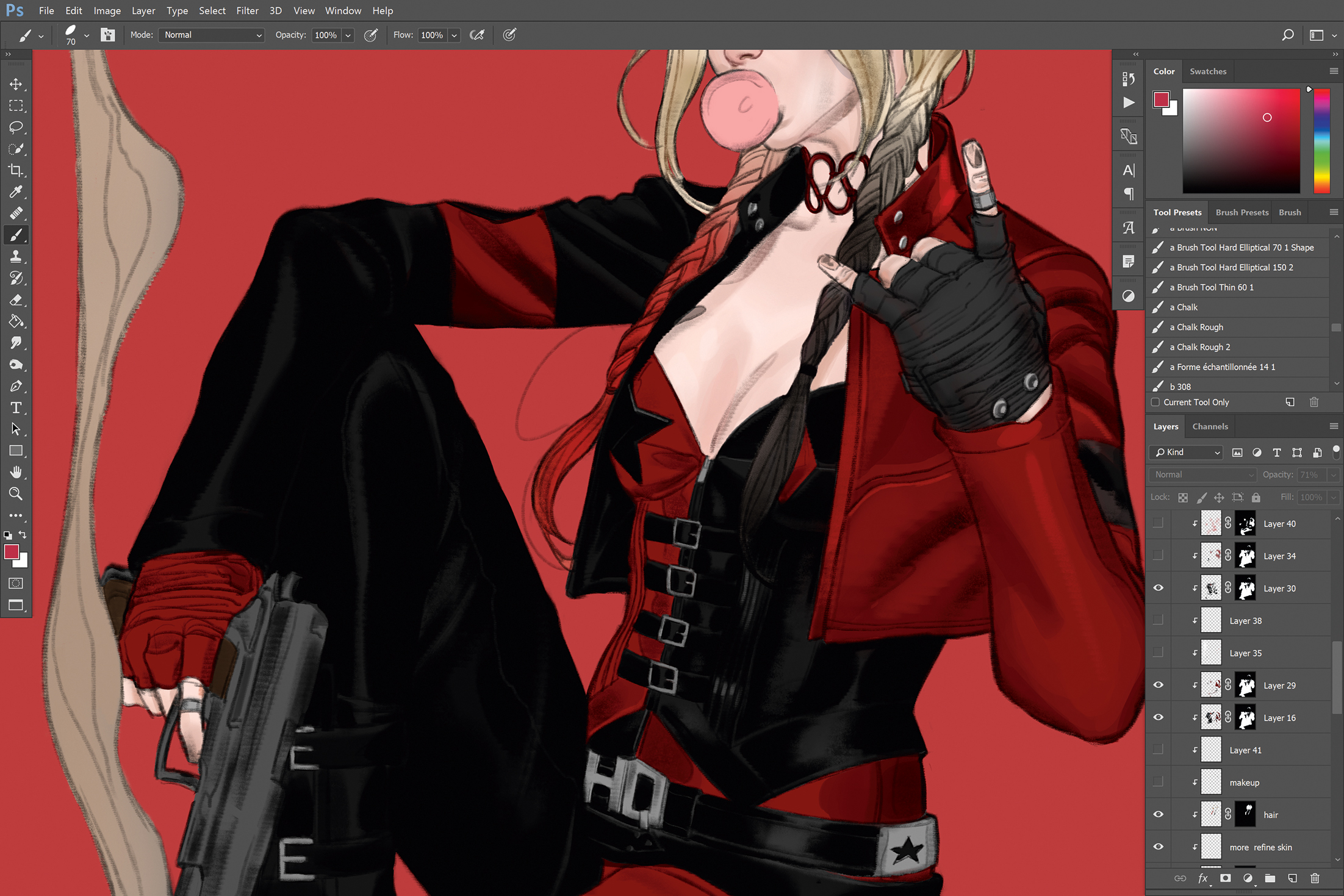Select the Horizontal Type tool
The width and height of the screenshot is (1344, 896).
(16, 407)
